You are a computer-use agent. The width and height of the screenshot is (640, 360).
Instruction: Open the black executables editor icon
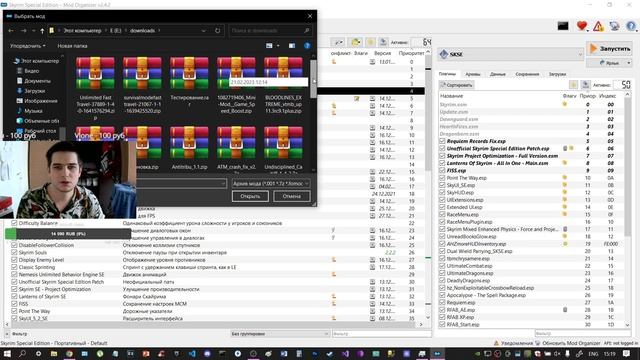point(563,26)
